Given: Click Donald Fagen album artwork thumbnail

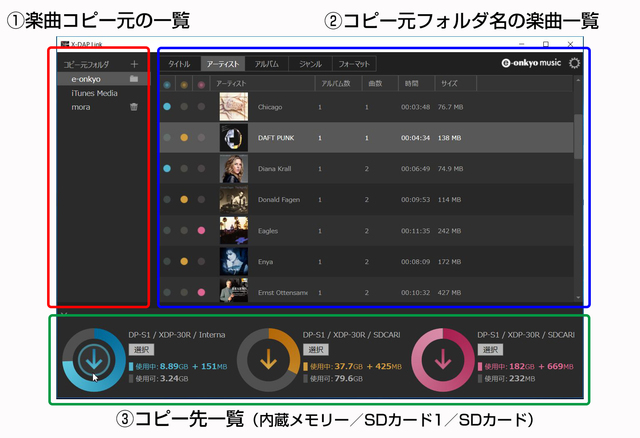Looking at the screenshot, I should click(233, 199).
